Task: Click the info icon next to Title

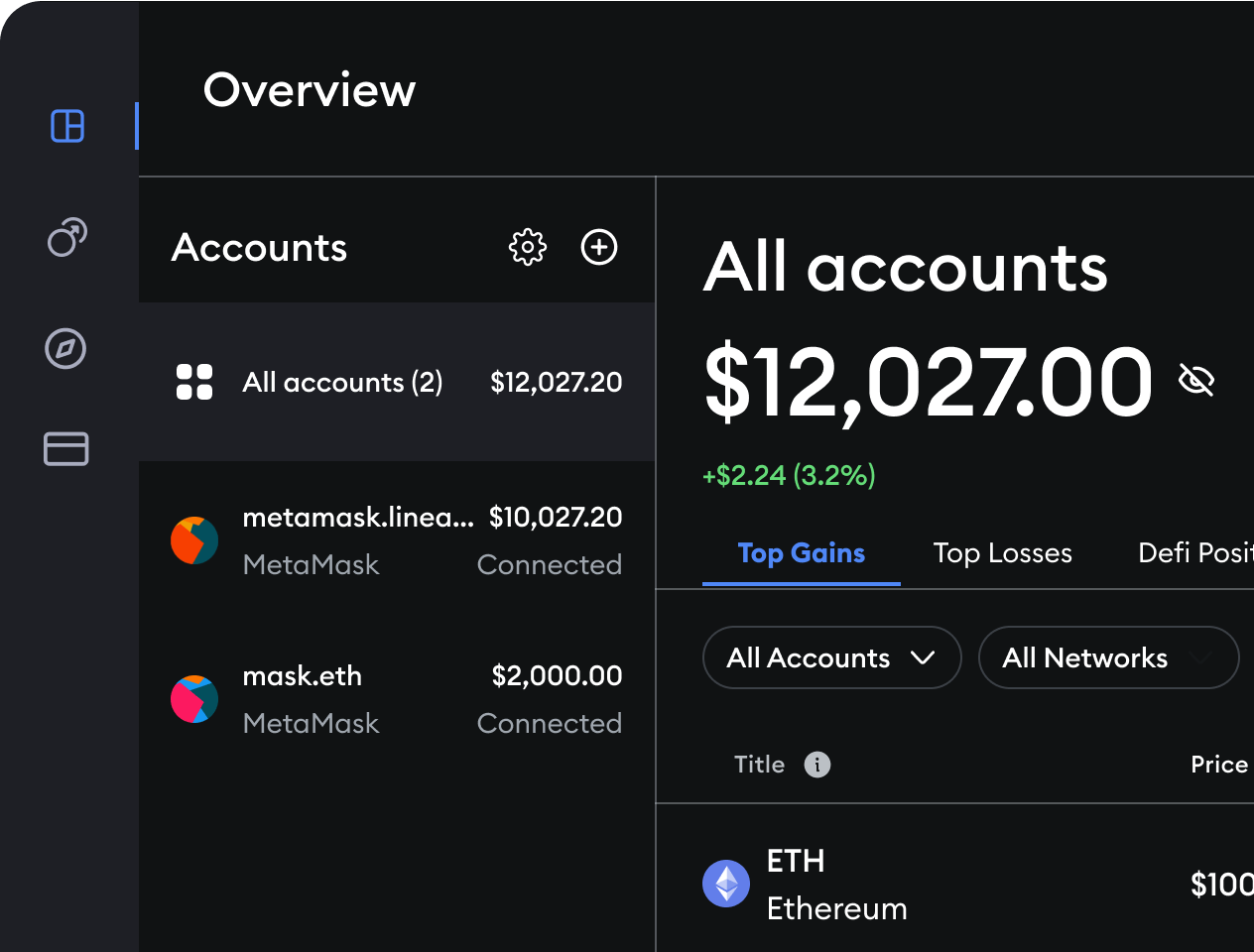Action: point(817,765)
